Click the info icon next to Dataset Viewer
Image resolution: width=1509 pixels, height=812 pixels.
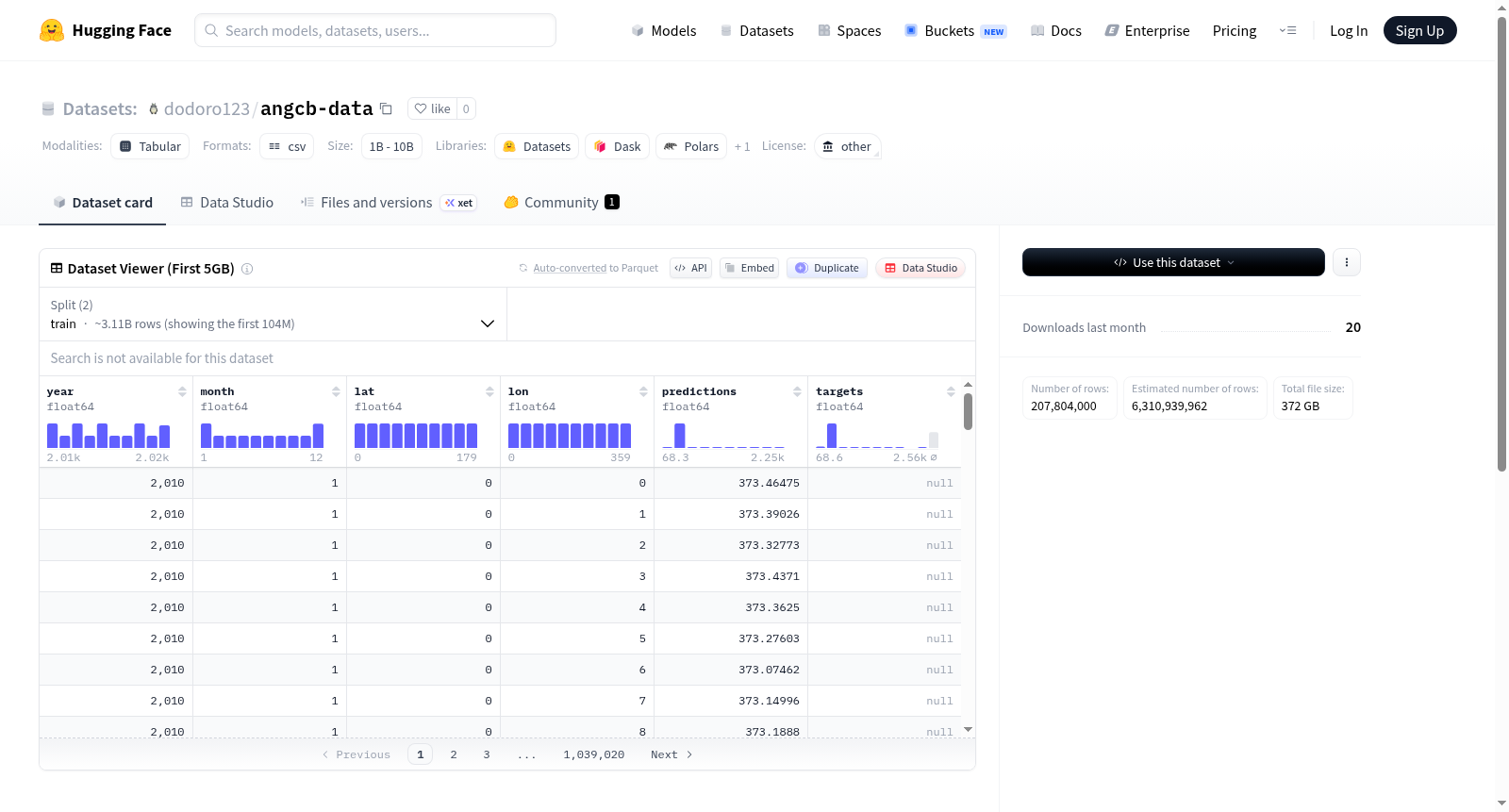click(x=247, y=269)
